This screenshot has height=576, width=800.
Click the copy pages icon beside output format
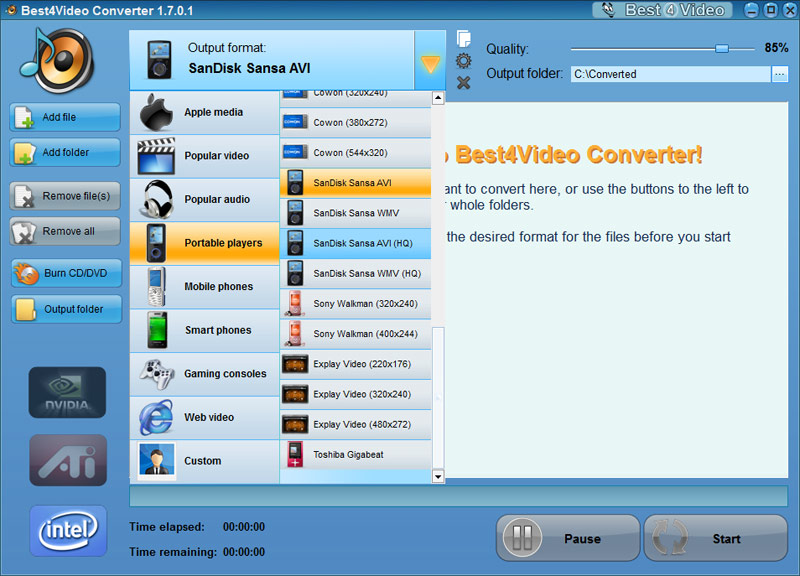(463, 38)
